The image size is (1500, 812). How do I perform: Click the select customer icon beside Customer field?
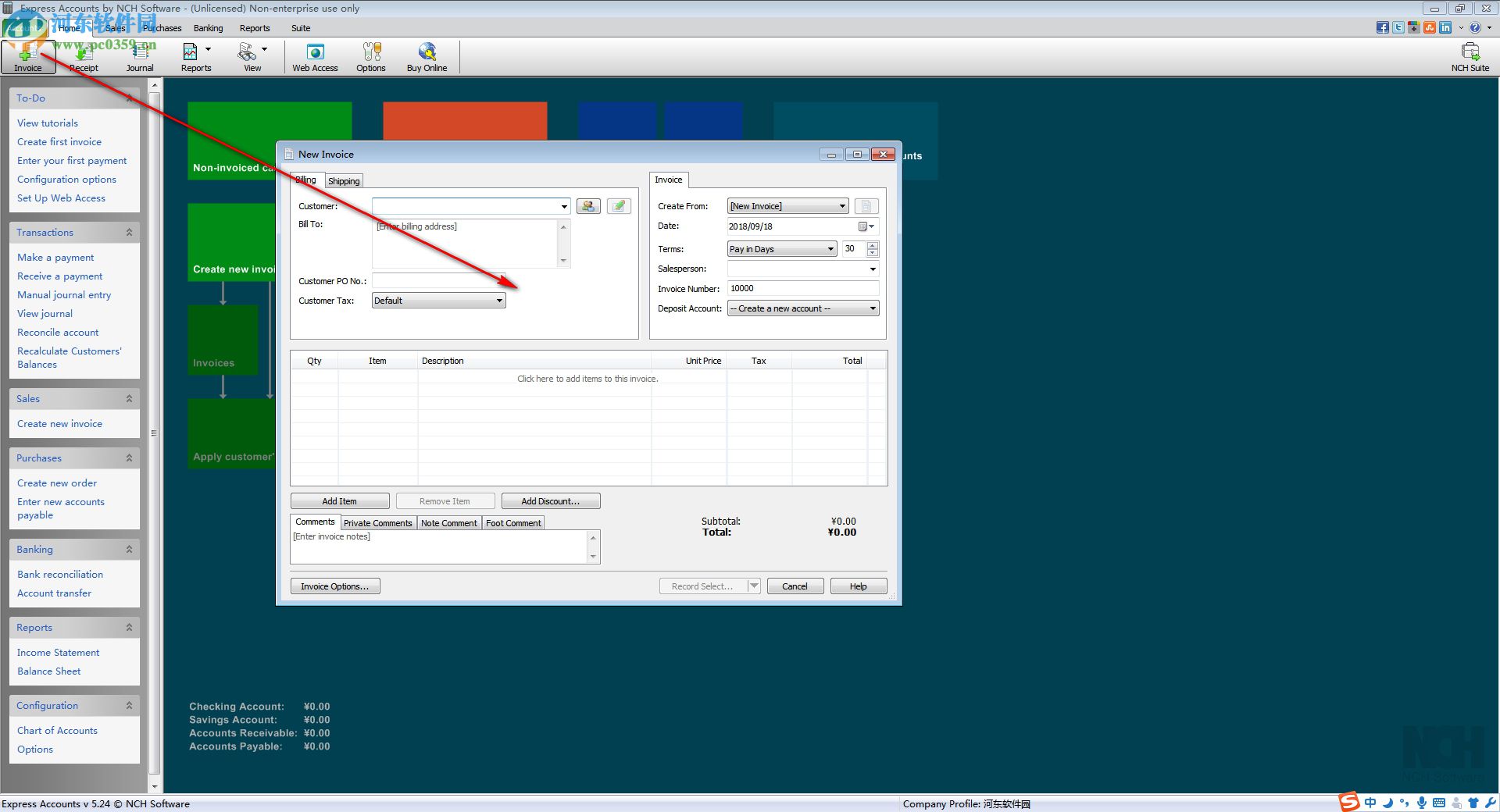[588, 205]
